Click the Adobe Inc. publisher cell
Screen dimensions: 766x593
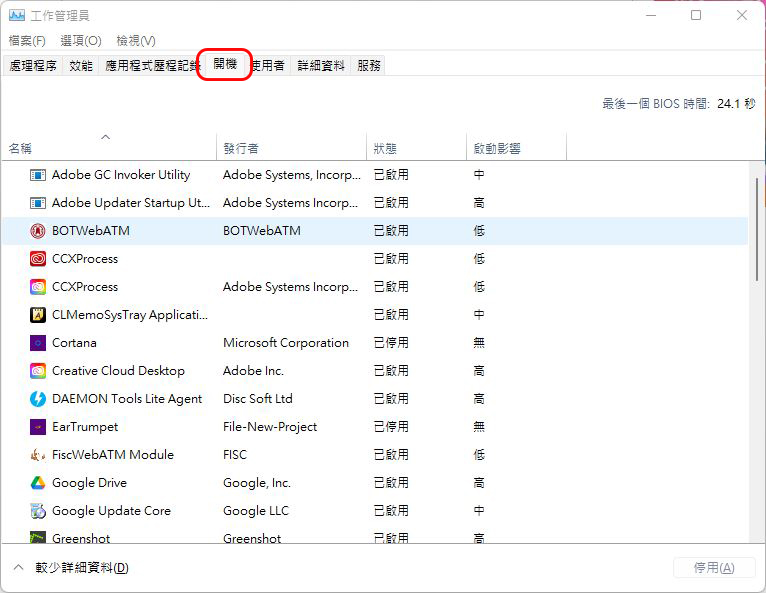[x=254, y=371]
